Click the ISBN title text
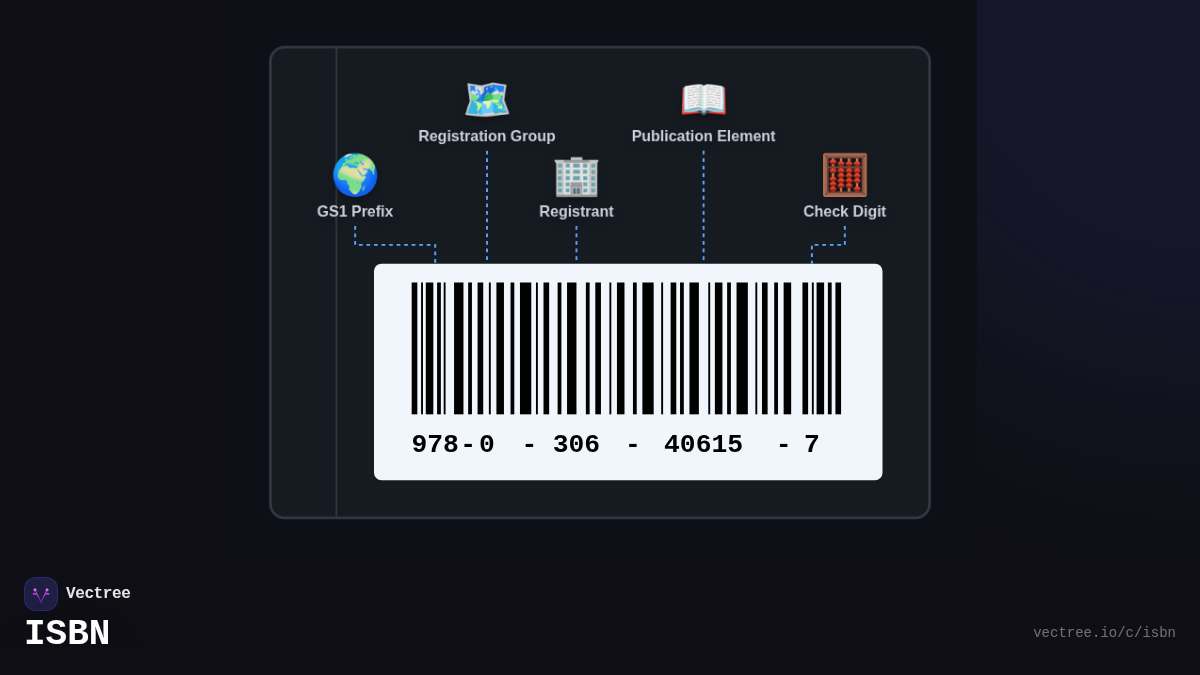The height and width of the screenshot is (675, 1200). coord(66,632)
